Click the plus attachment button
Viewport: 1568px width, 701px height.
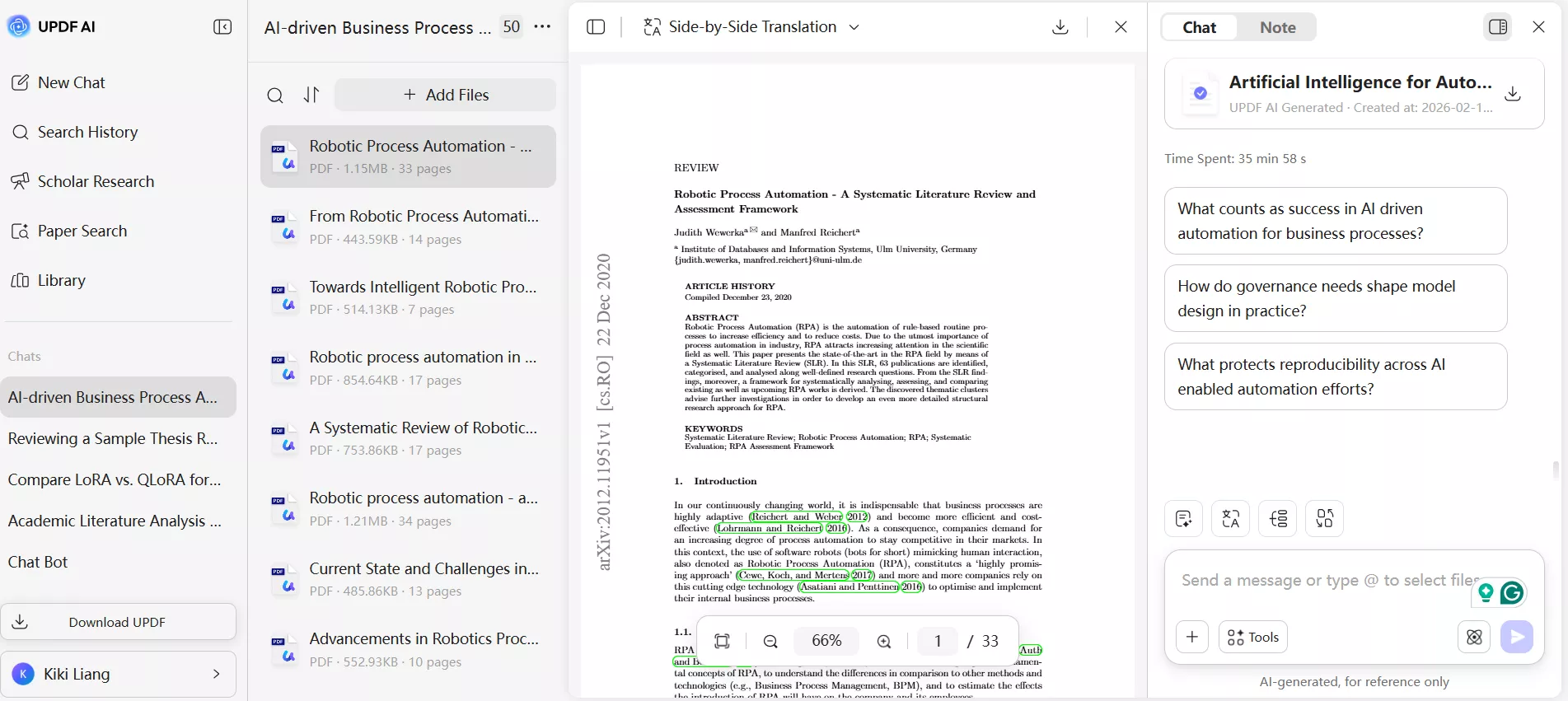point(1192,637)
